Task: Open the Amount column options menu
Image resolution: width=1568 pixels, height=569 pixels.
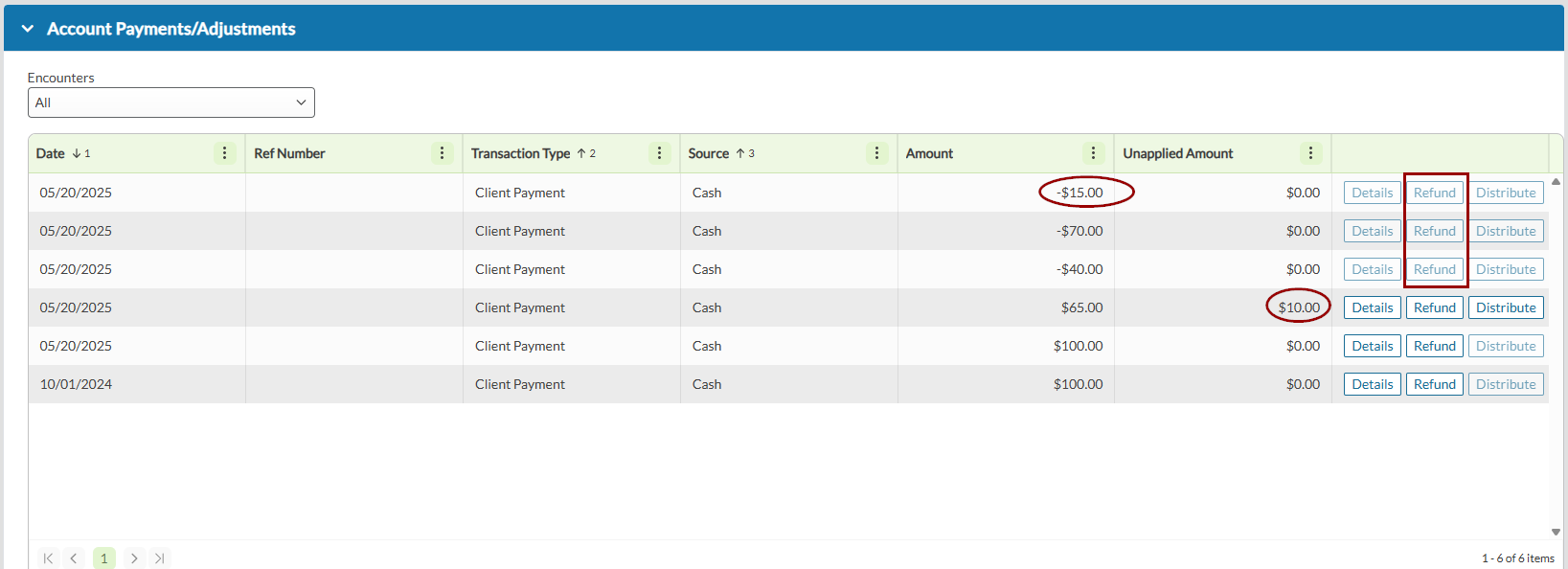Action: pos(1093,153)
